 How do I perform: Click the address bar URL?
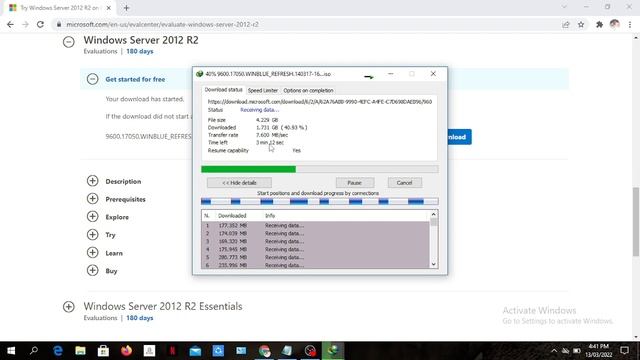click(162, 24)
